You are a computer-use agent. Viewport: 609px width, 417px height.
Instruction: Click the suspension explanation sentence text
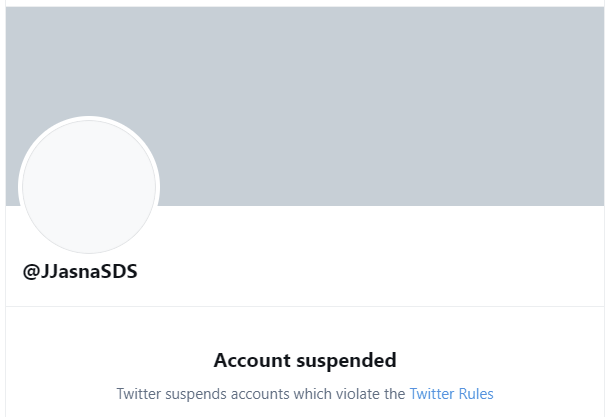305,394
